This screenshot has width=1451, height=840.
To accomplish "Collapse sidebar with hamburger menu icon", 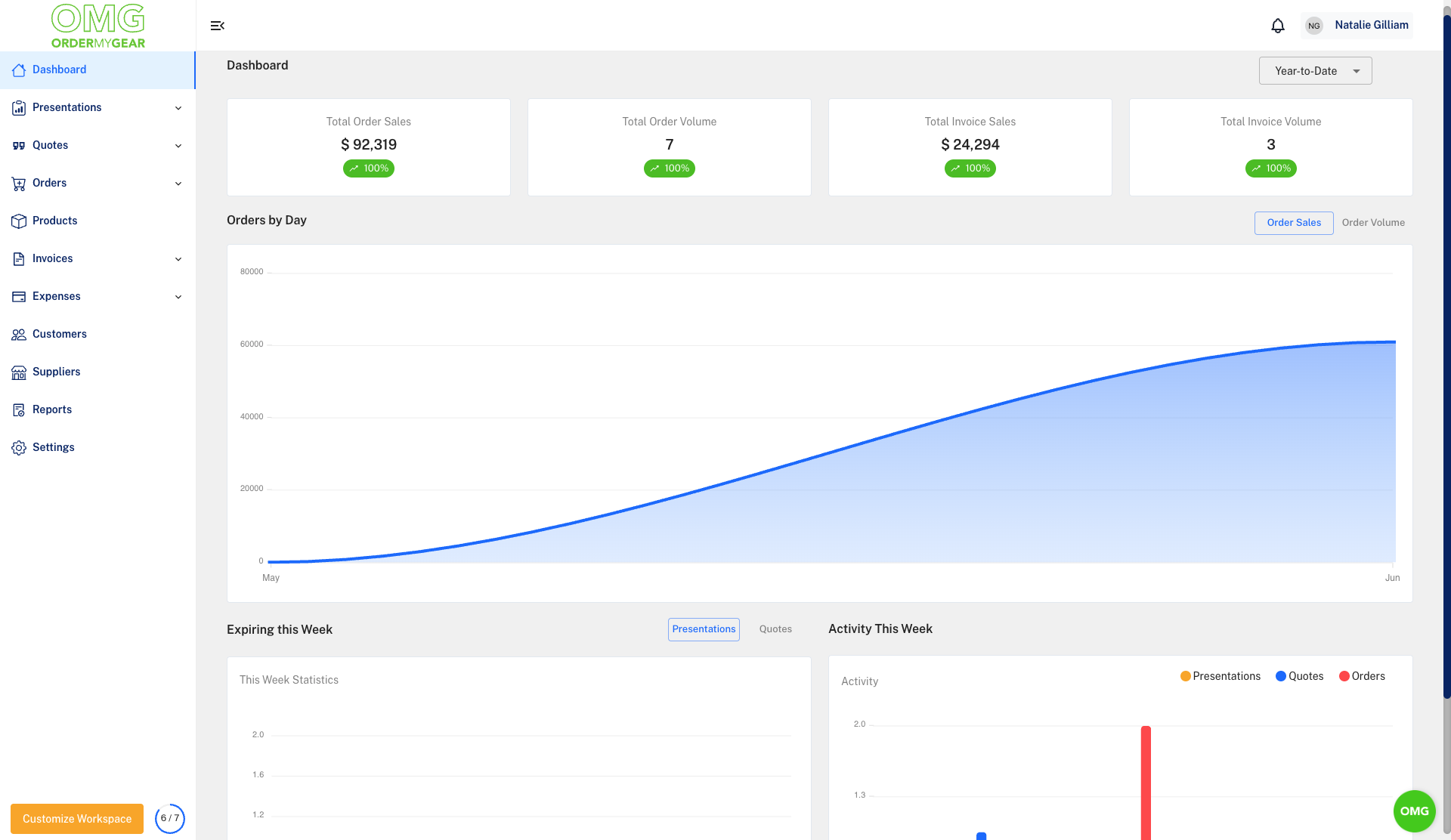I will (218, 26).
